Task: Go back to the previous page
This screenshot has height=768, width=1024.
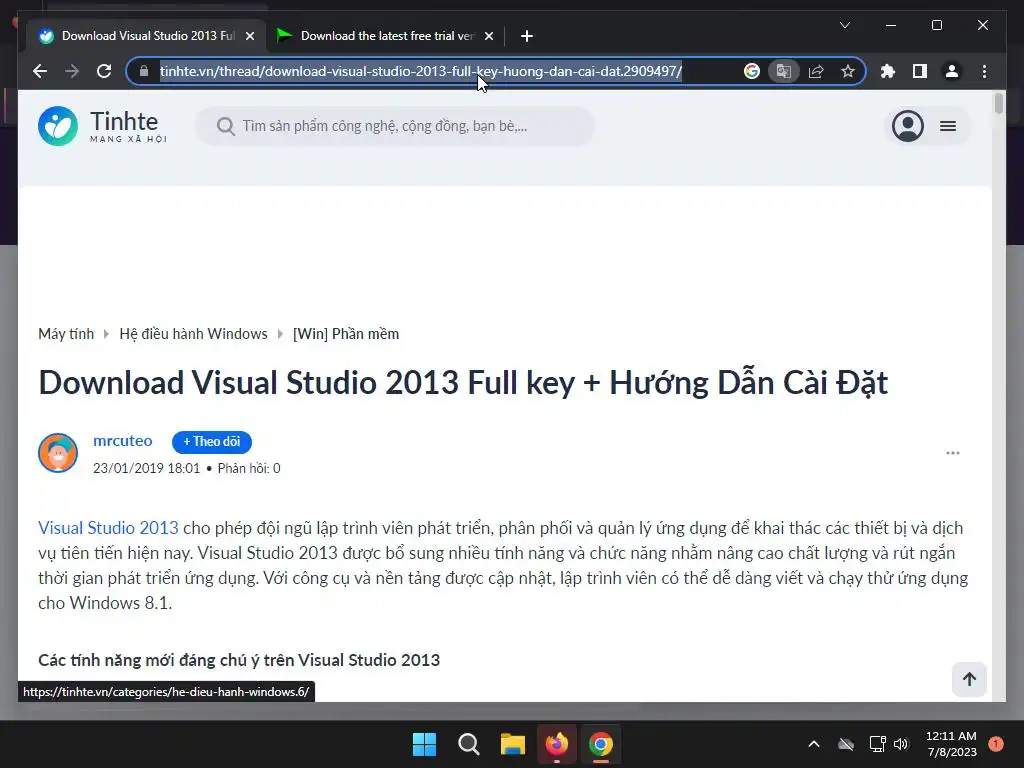Action: (x=40, y=71)
